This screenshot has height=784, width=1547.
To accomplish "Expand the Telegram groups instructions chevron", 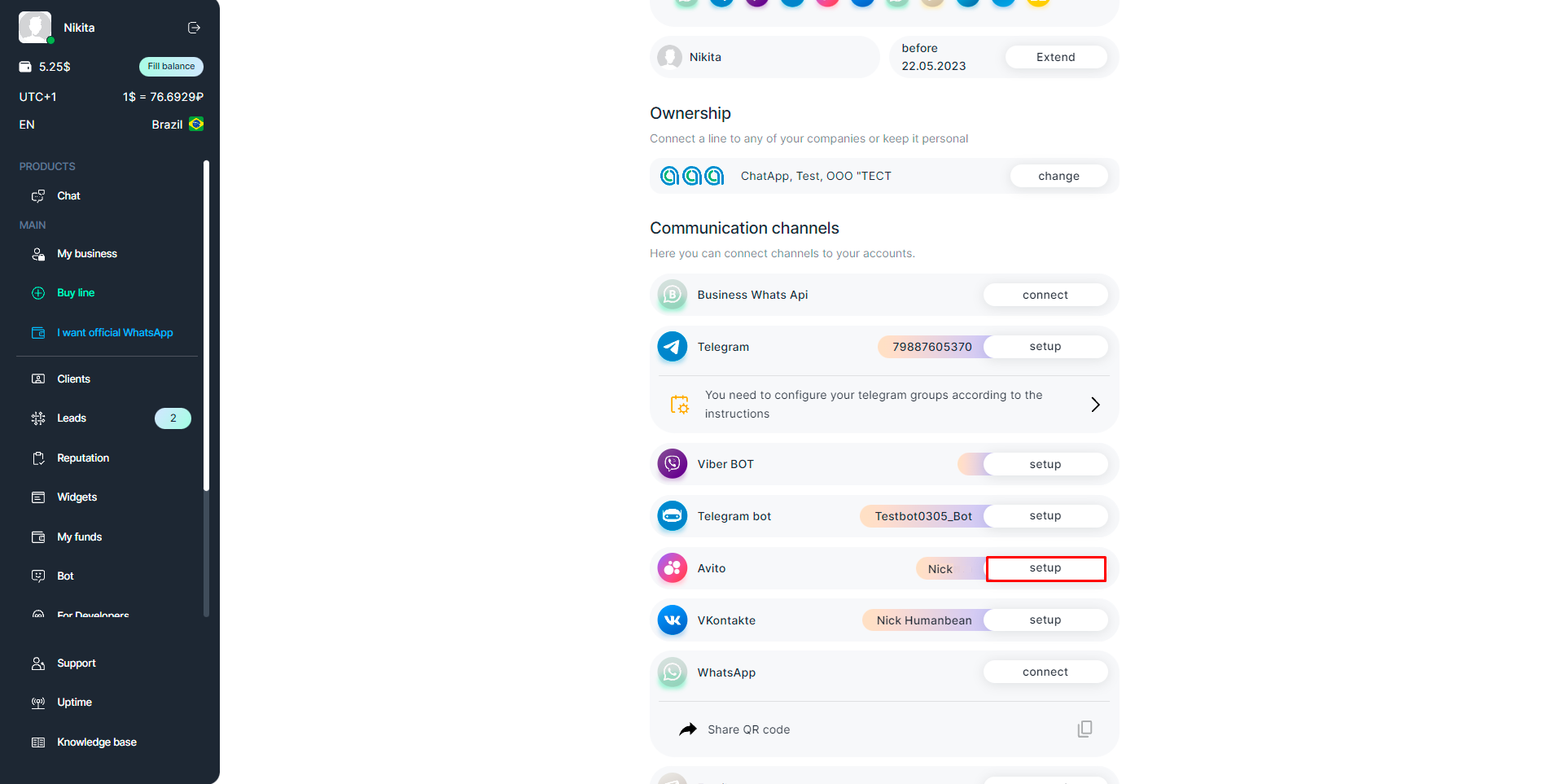I will pos(1095,405).
